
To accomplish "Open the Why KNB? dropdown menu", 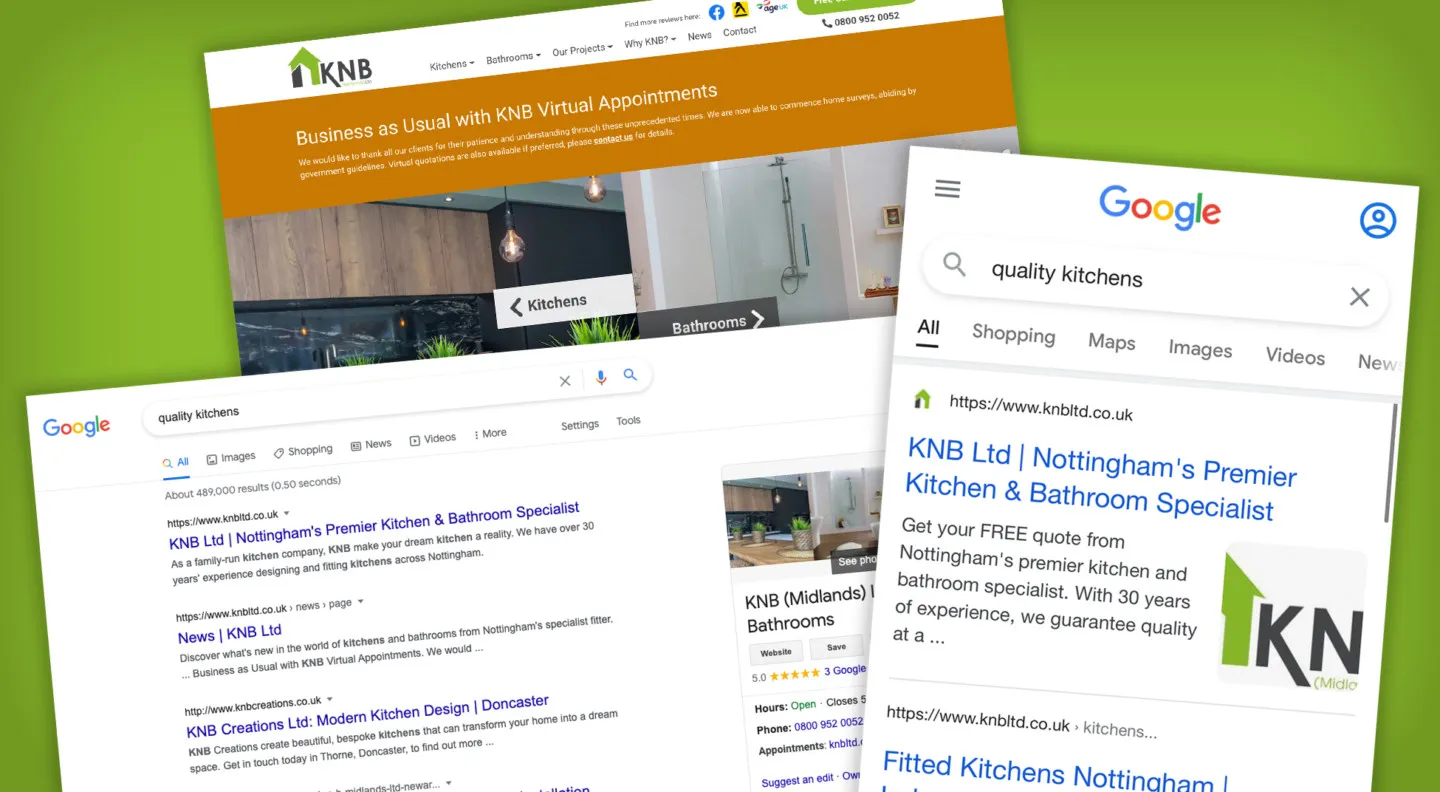I will point(649,40).
